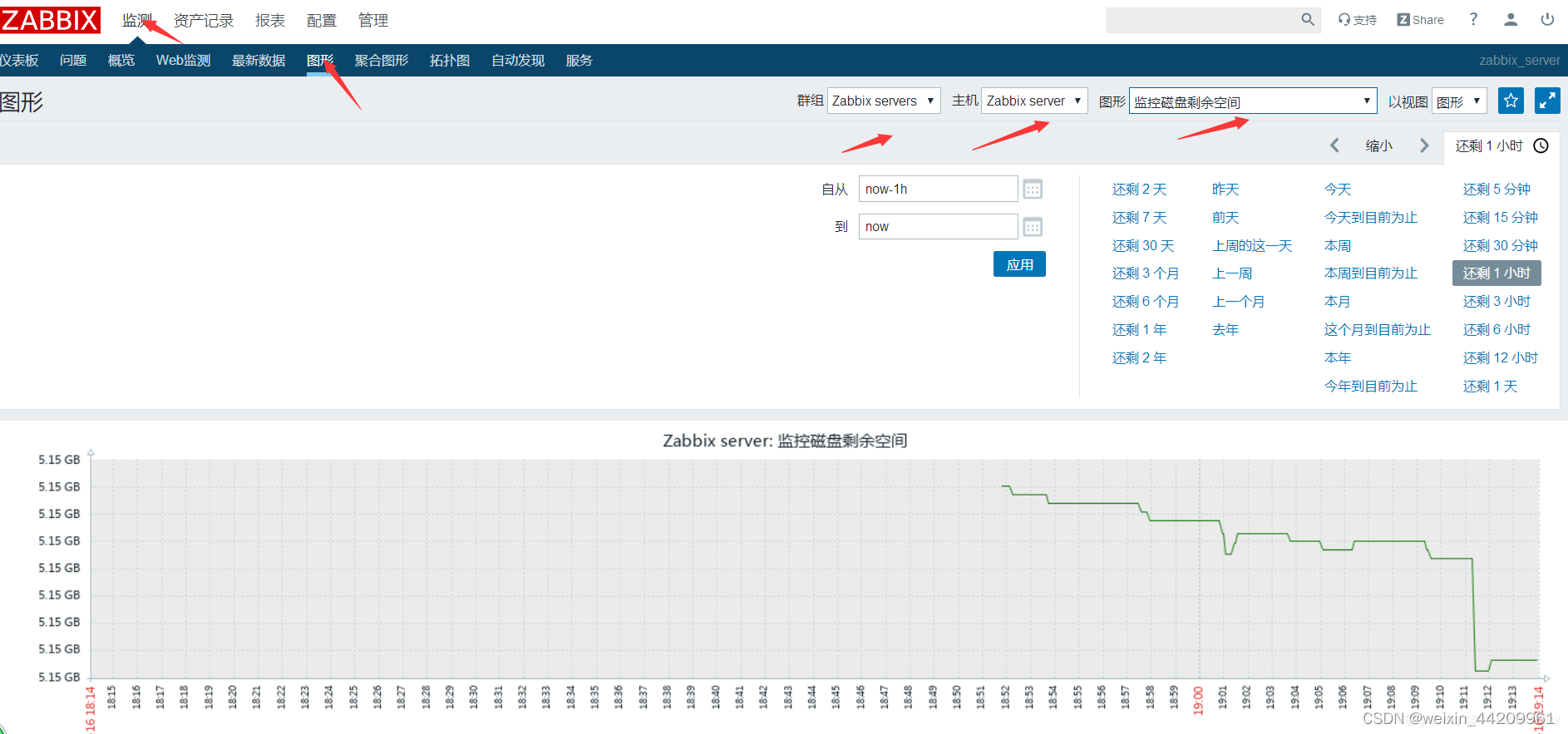This screenshot has width=1568, height=734.
Task: Click the 缩小 zoom out button
Action: (x=1378, y=145)
